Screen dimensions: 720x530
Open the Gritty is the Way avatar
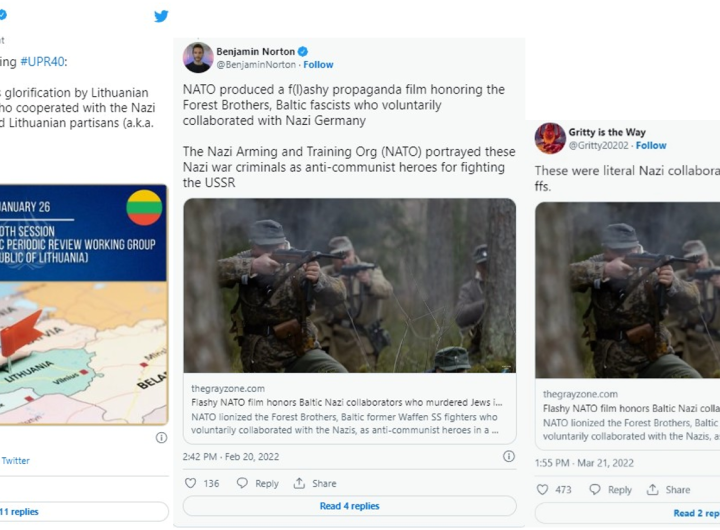(x=550, y=138)
